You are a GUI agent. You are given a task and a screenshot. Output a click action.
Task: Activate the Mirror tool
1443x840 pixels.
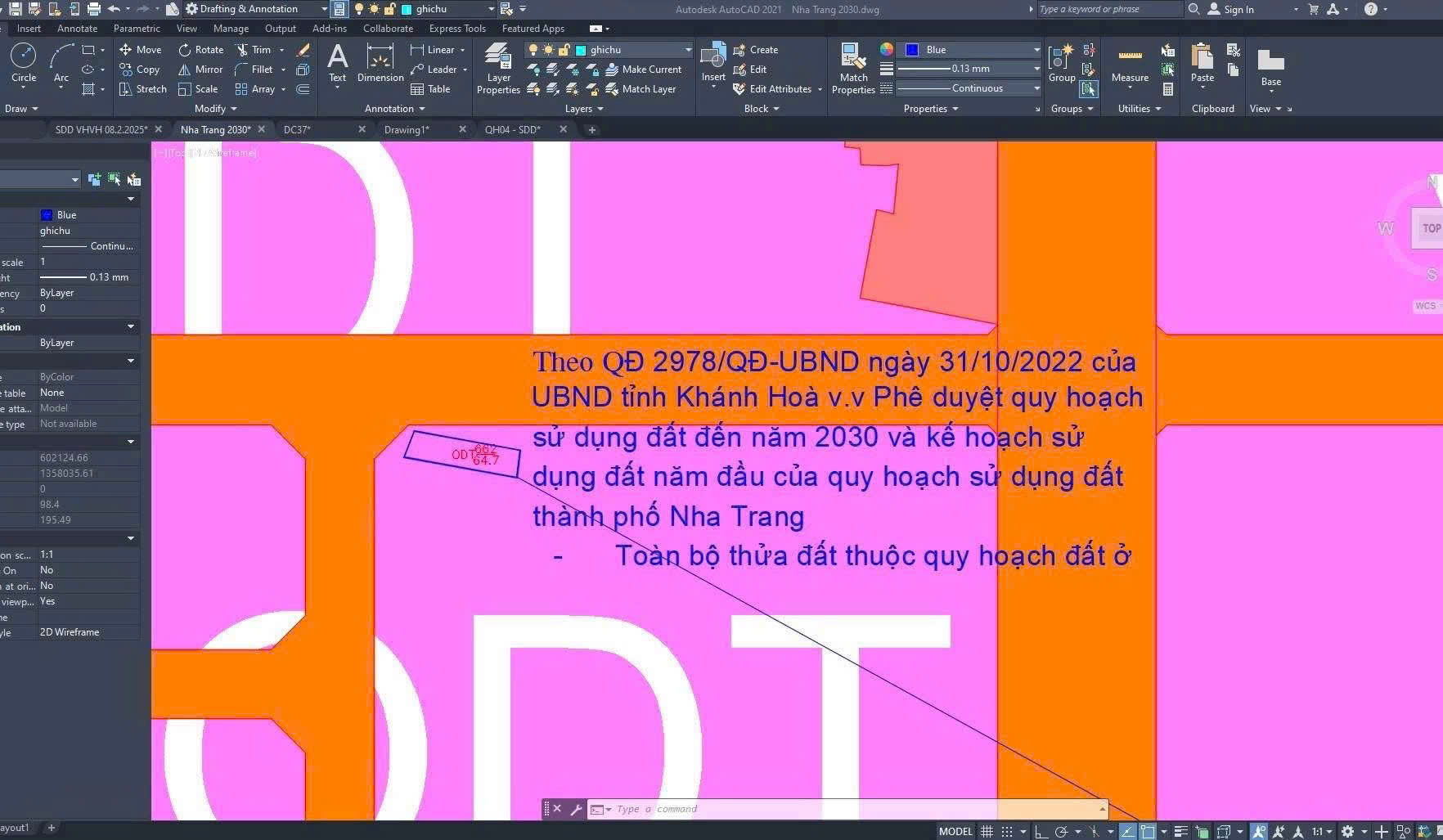coord(200,70)
